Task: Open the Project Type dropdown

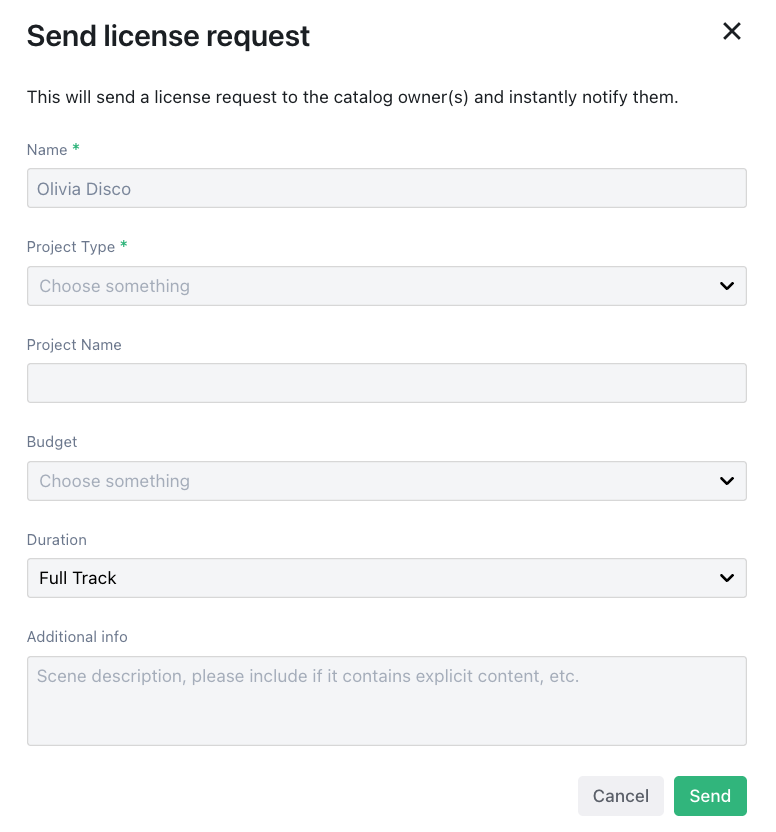Action: [x=386, y=286]
